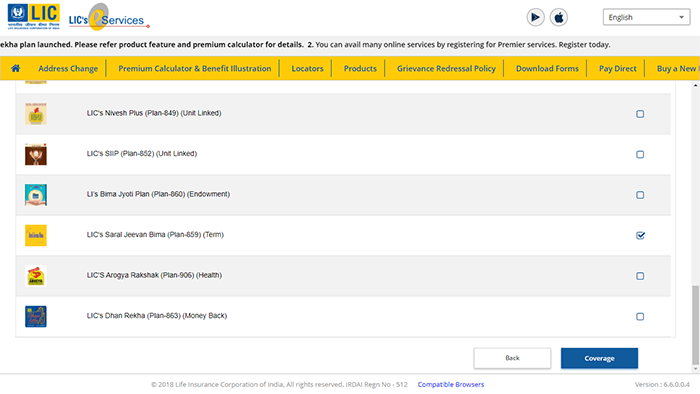Open the English language dropdown
Screen dimensions: 700x394
pos(646,17)
